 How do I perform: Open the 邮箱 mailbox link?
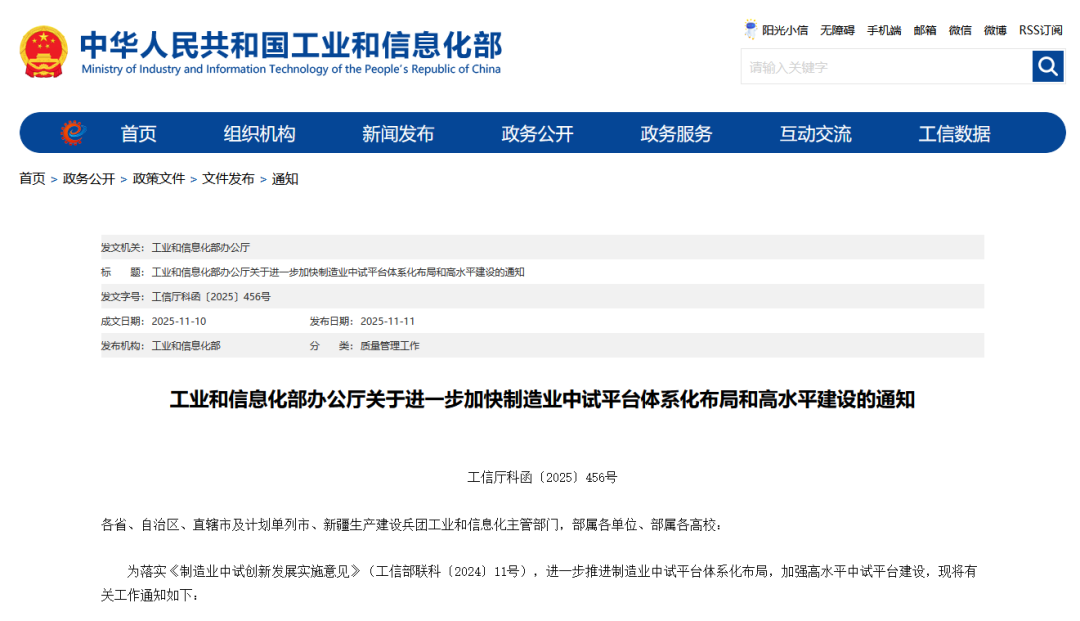924,30
